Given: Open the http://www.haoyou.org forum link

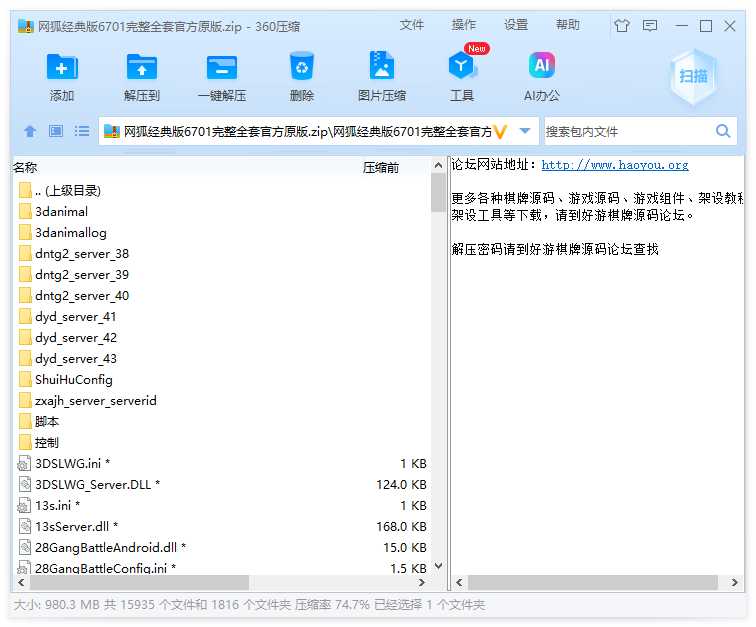Looking at the screenshot, I should 615,165.
